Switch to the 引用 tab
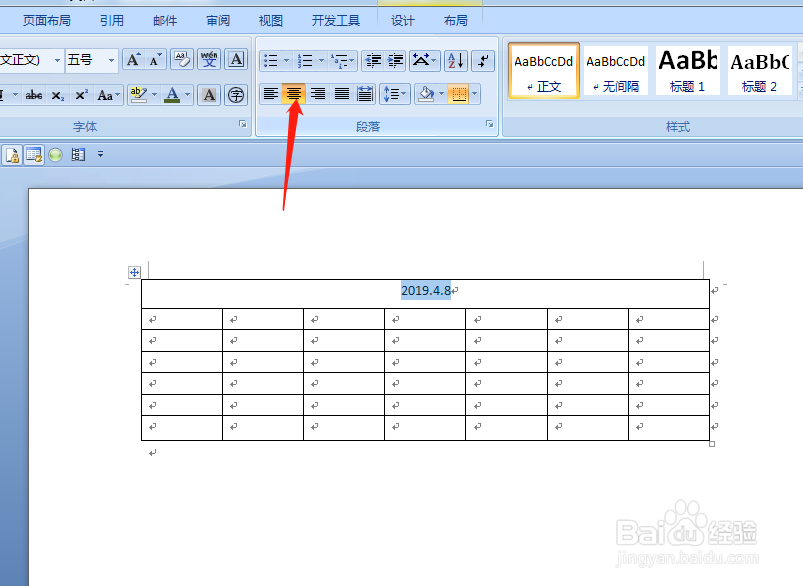 click(112, 20)
